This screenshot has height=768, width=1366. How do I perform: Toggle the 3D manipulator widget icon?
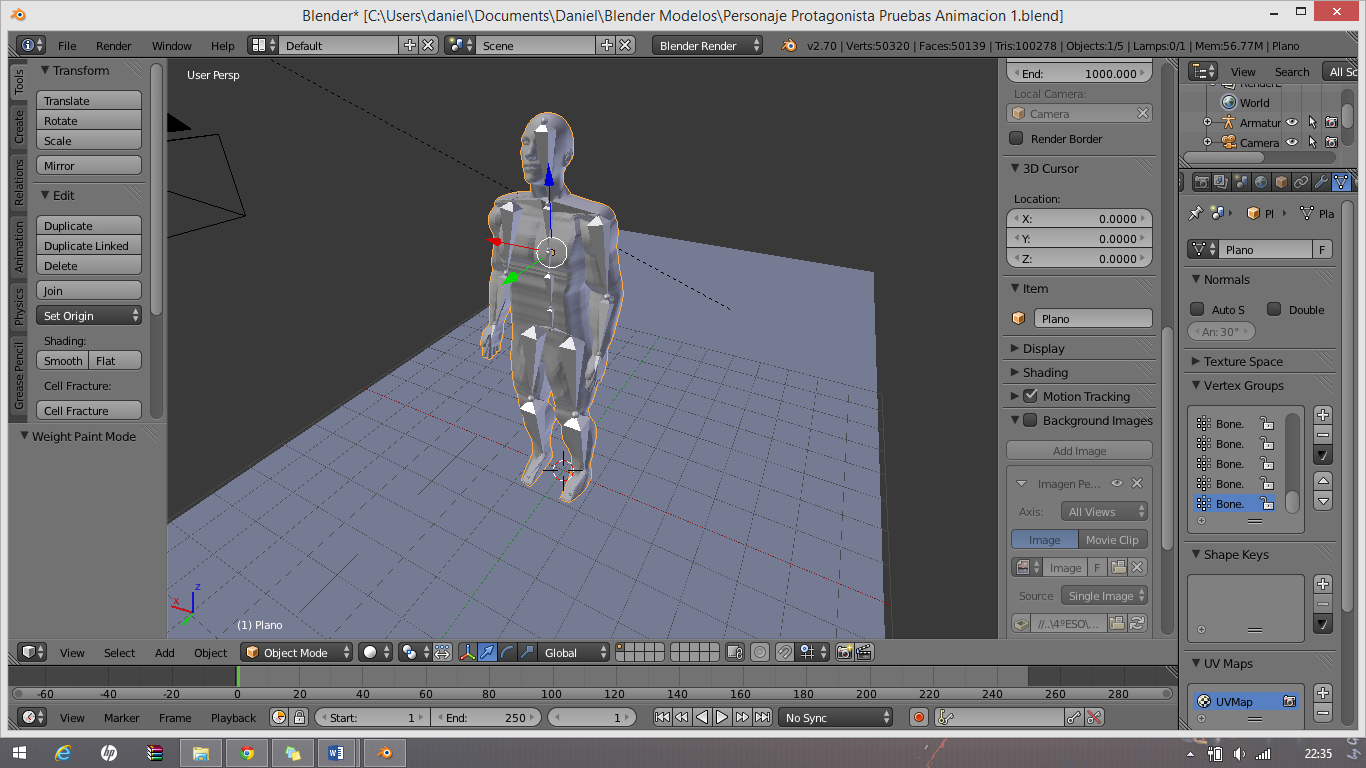coord(467,652)
